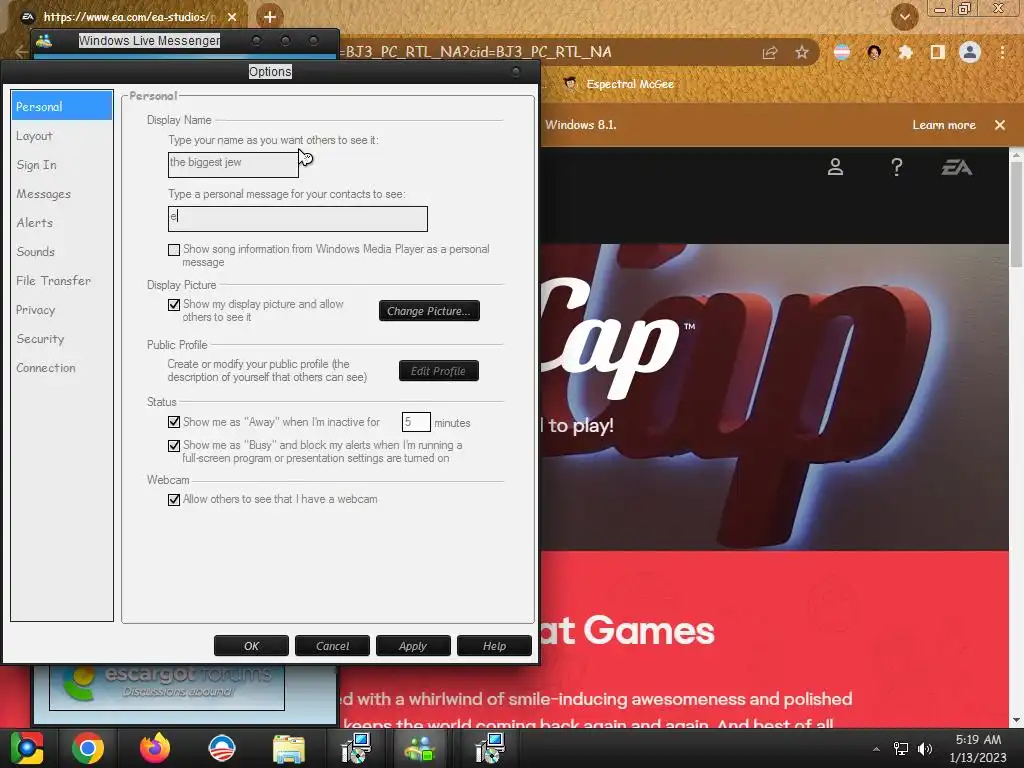
Task: Select the Personal category in Options
Action: click(61, 106)
